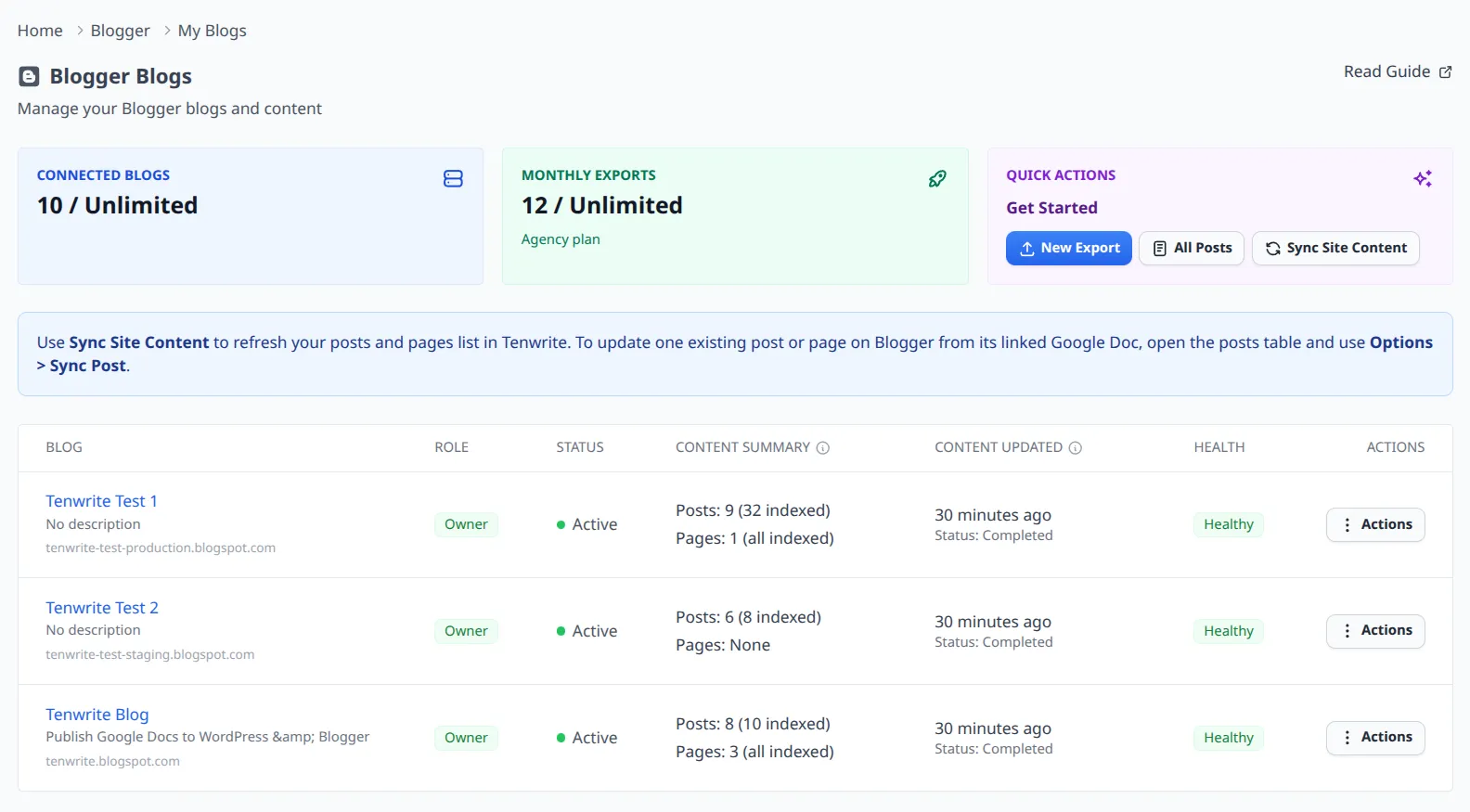Open the Tenwrite Test 1 blog link

(x=101, y=501)
